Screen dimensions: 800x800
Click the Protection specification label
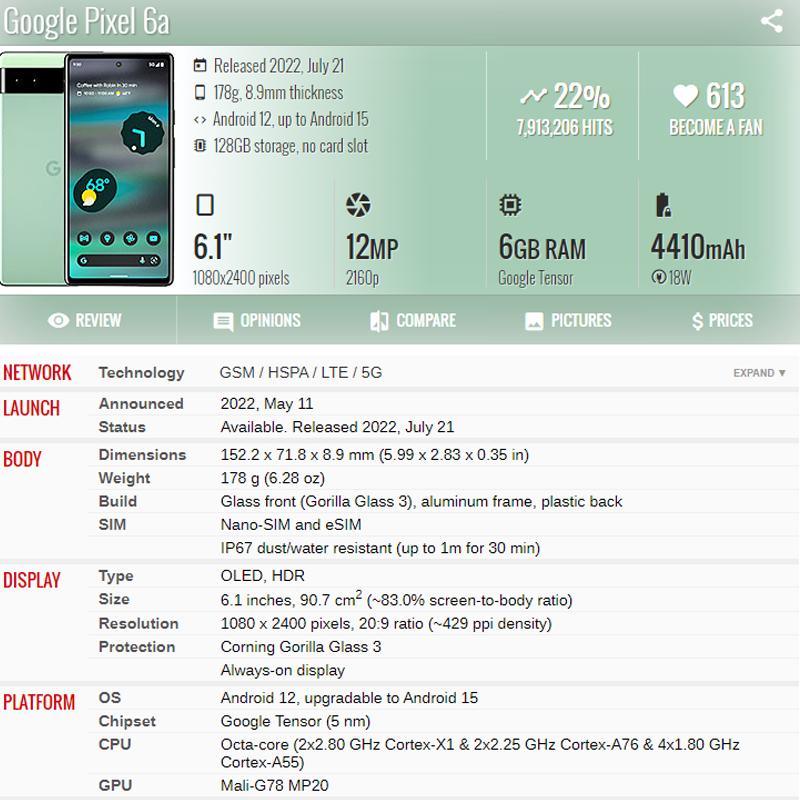coord(137,646)
